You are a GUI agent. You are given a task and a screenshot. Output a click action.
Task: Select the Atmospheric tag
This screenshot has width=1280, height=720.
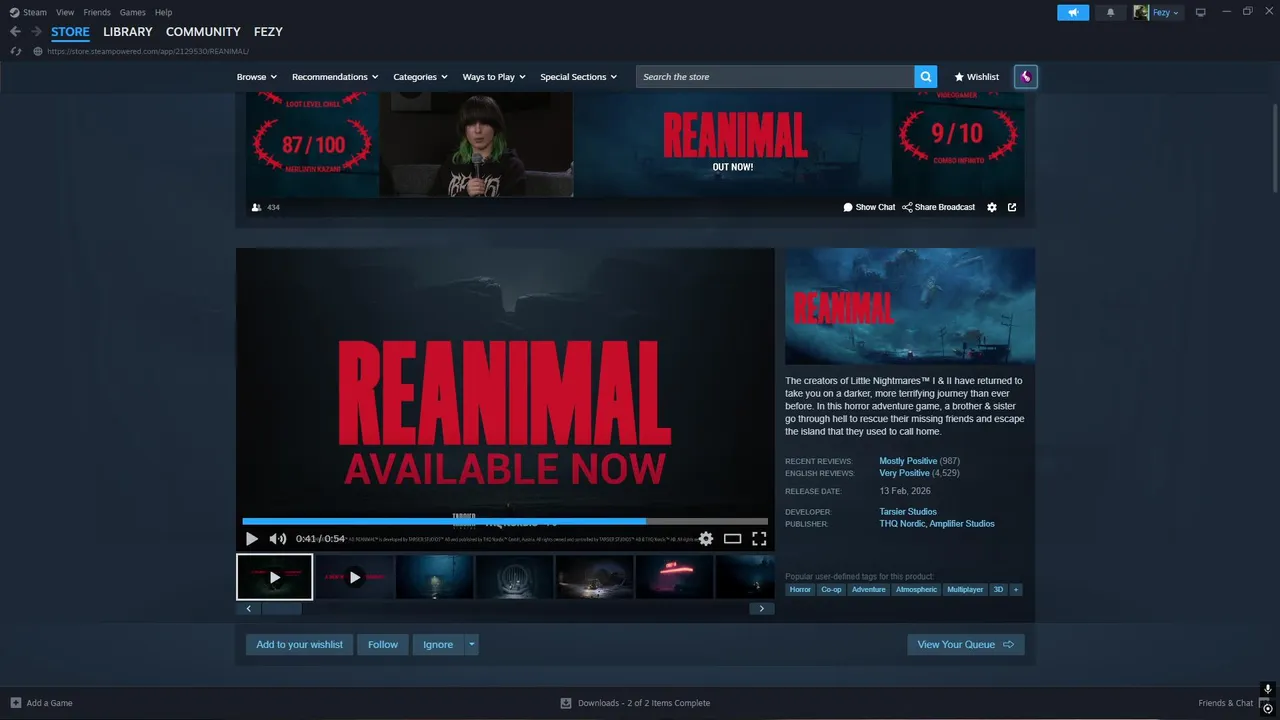pos(916,590)
